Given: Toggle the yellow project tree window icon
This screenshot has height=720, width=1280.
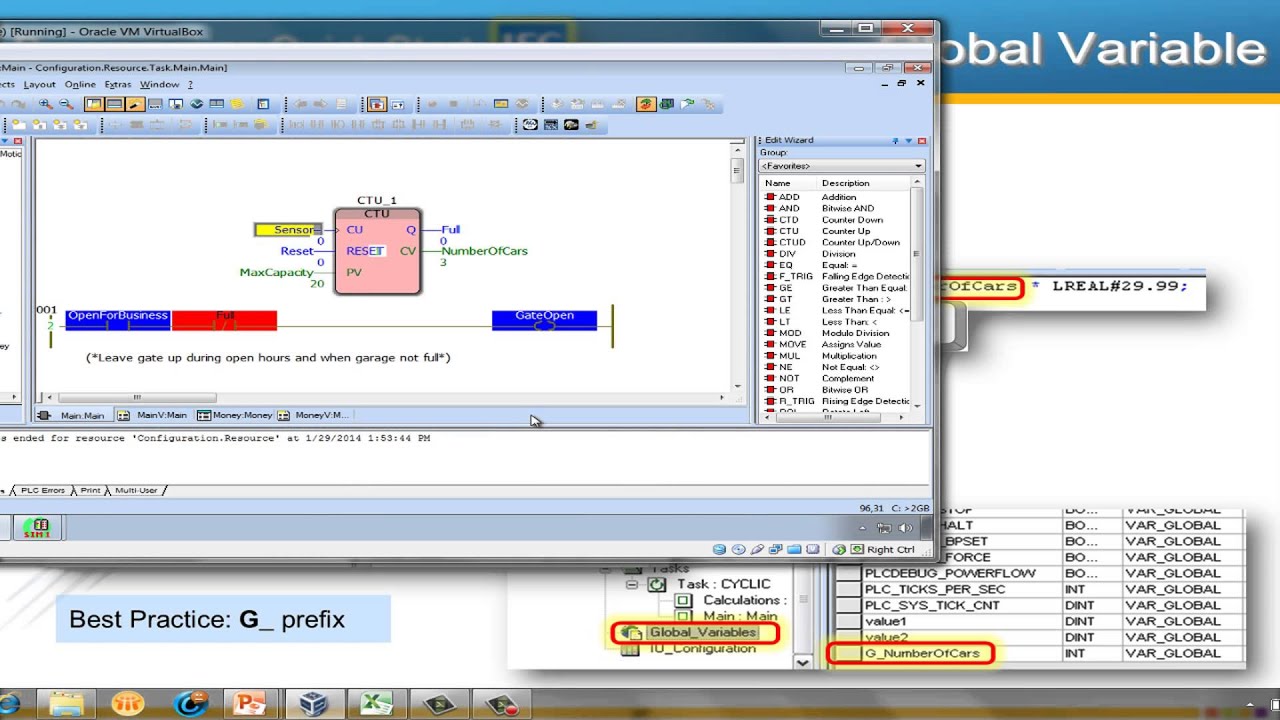Looking at the screenshot, I should [x=93, y=104].
